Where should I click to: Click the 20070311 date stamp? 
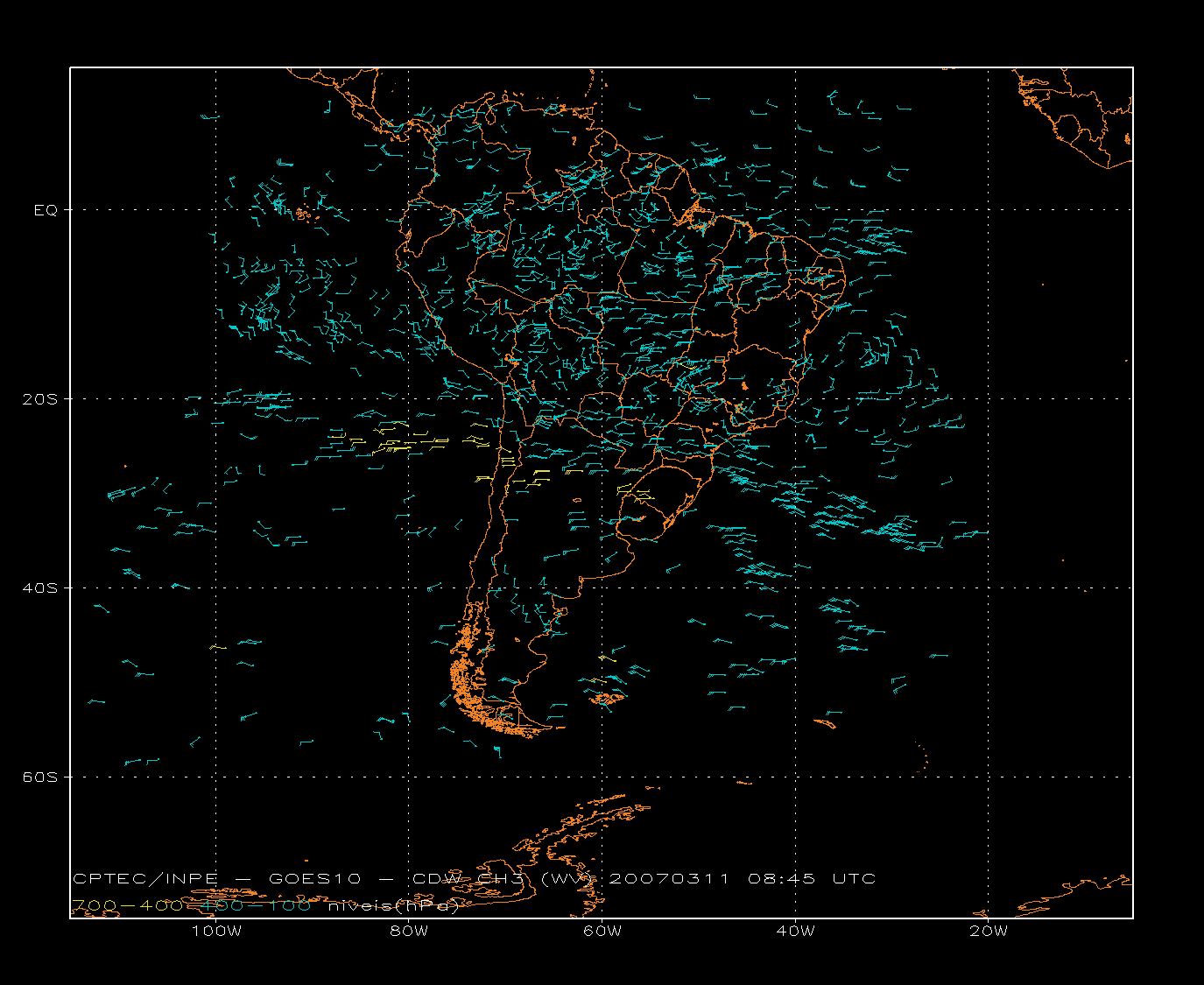pos(669,879)
